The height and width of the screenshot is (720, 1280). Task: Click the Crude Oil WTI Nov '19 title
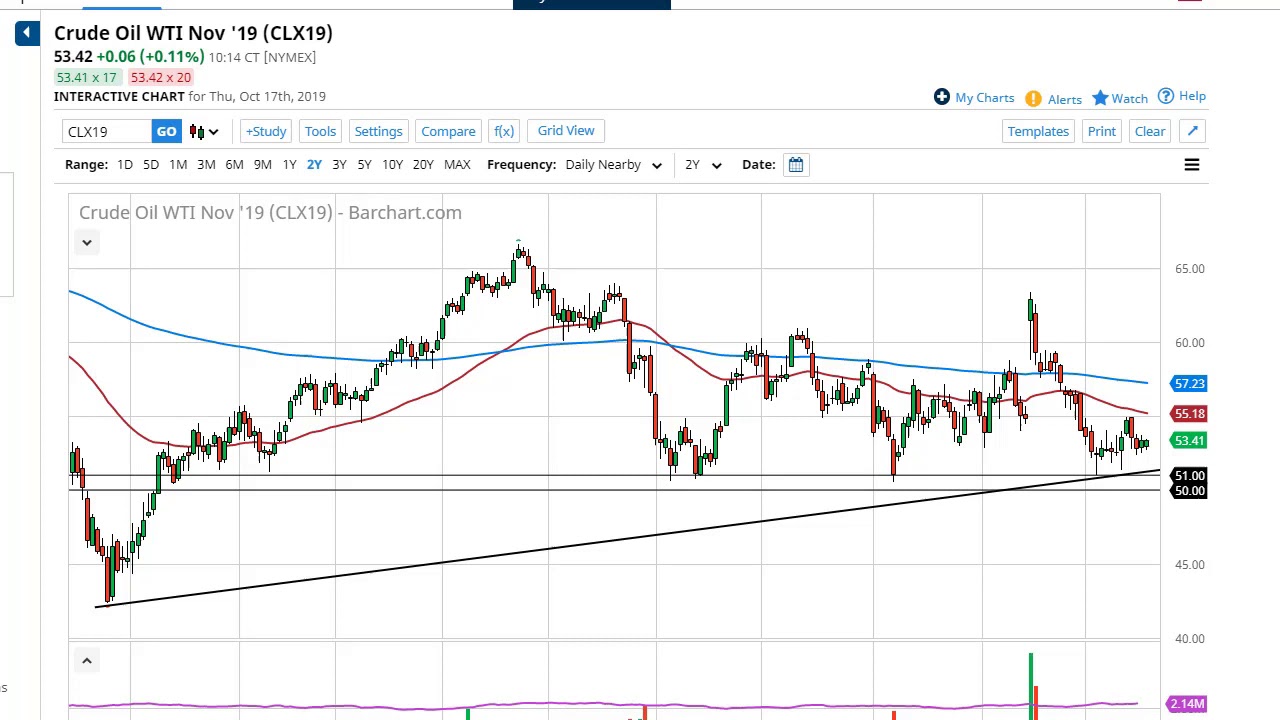pos(193,33)
